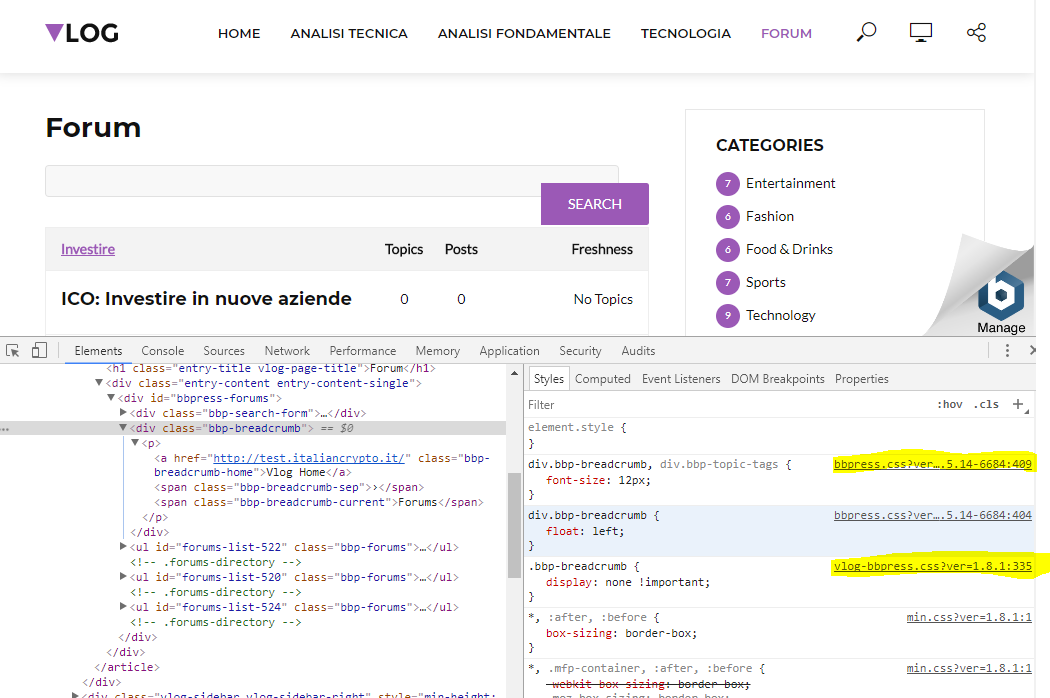Select the Styles tab
The image size is (1050, 698).
pos(548,378)
